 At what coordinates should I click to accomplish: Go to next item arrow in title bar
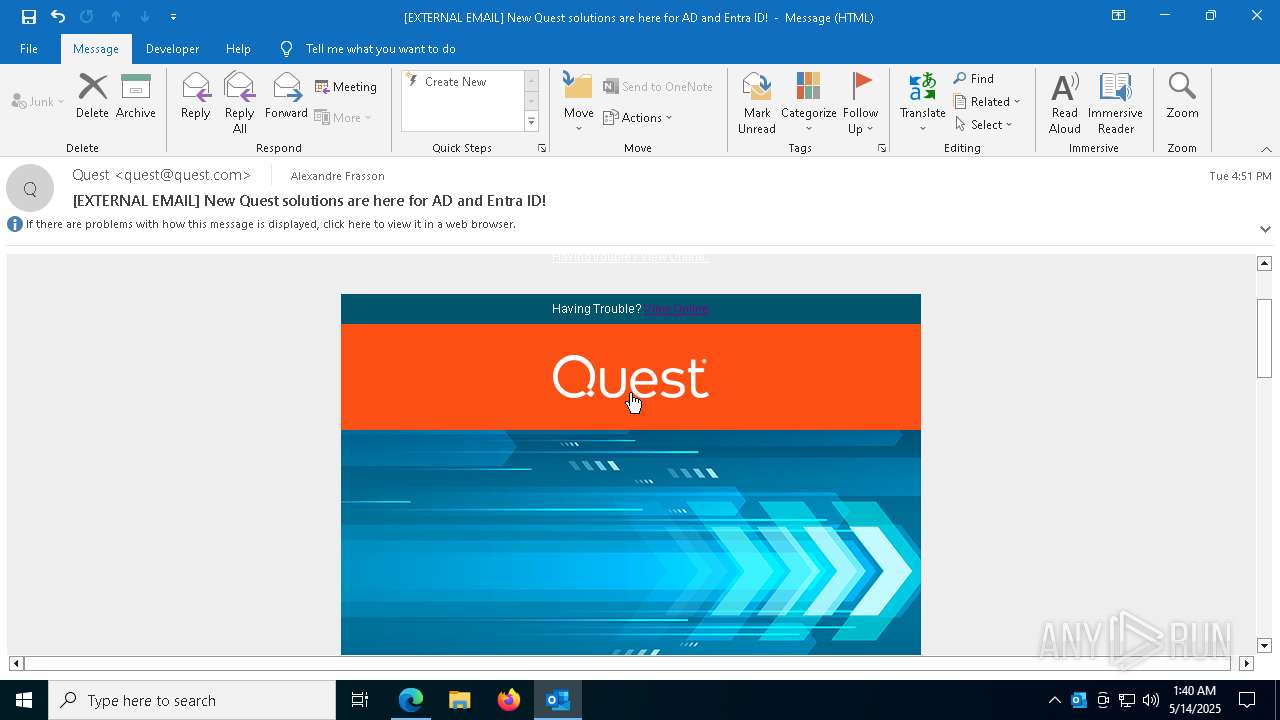145,17
